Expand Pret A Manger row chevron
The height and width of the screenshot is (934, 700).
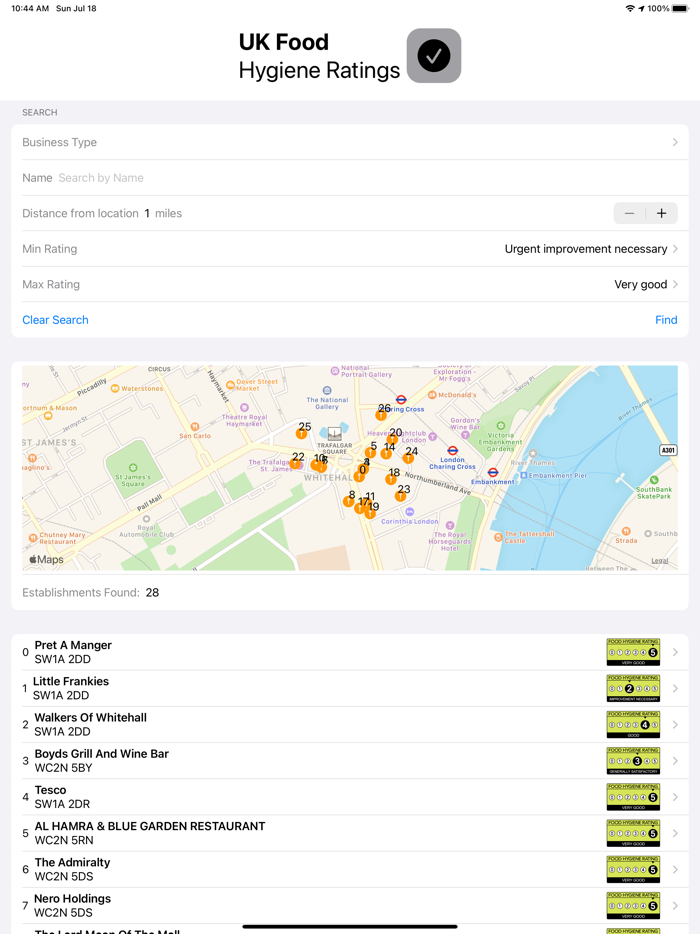(x=675, y=652)
